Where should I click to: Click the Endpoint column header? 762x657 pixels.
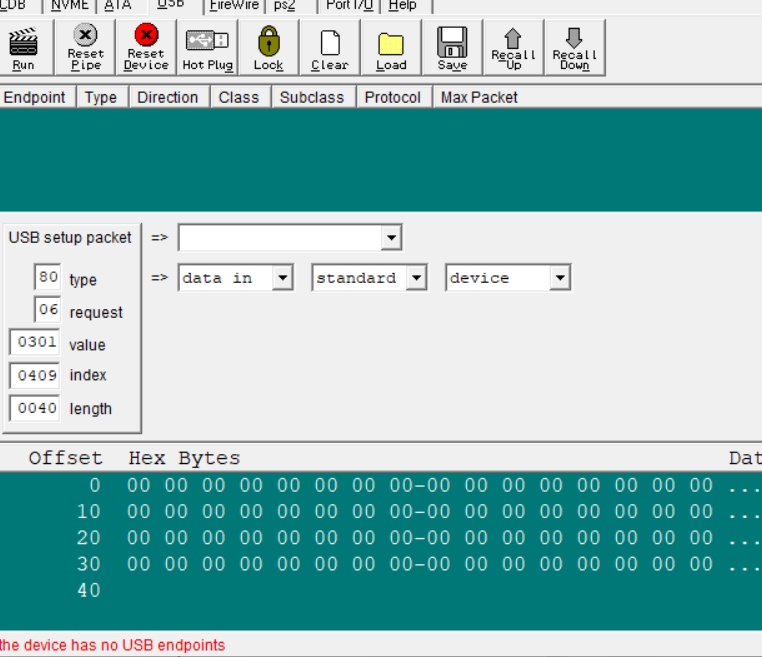point(35,97)
